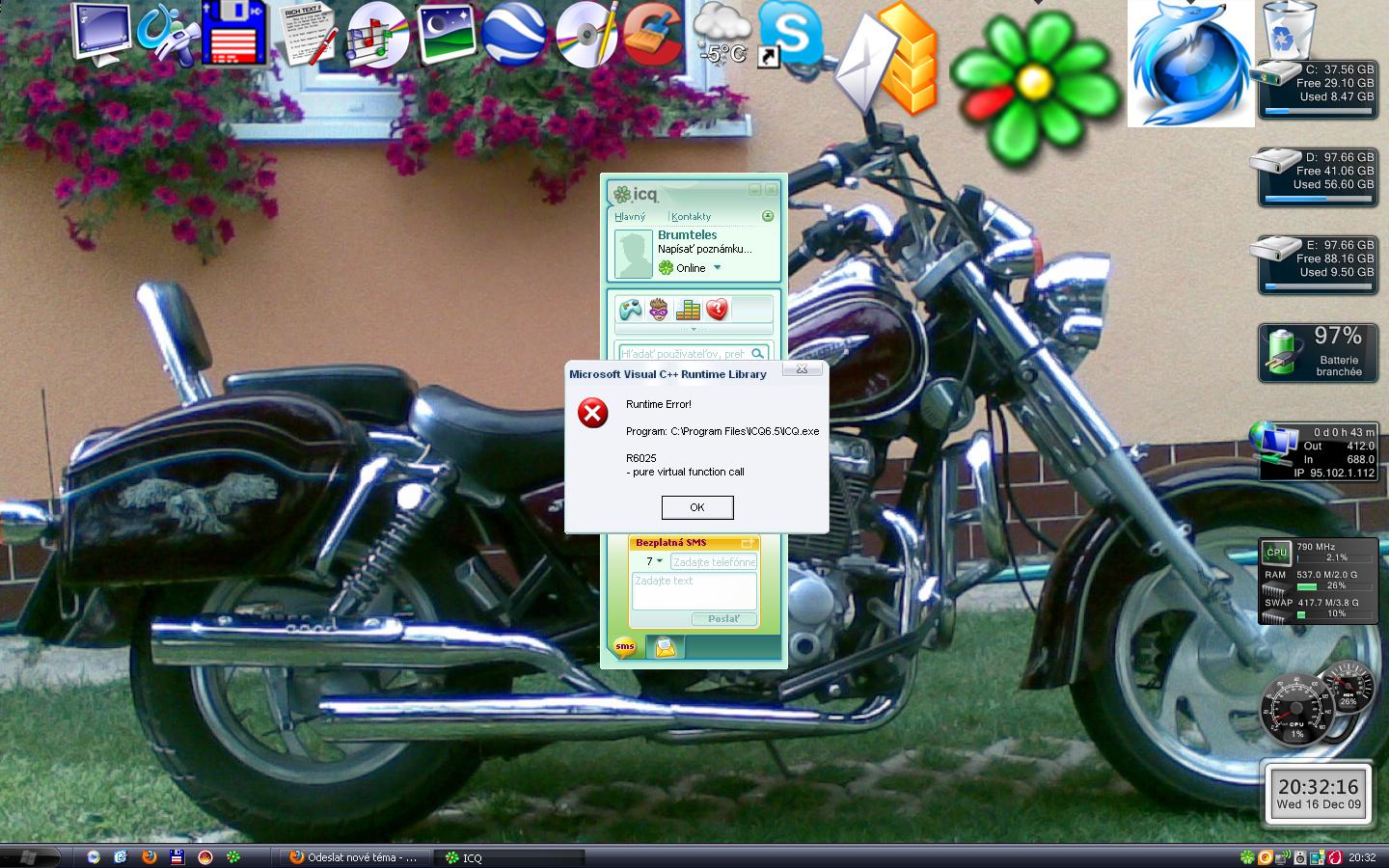Click the volume speaker tray icon

pos(1299,857)
